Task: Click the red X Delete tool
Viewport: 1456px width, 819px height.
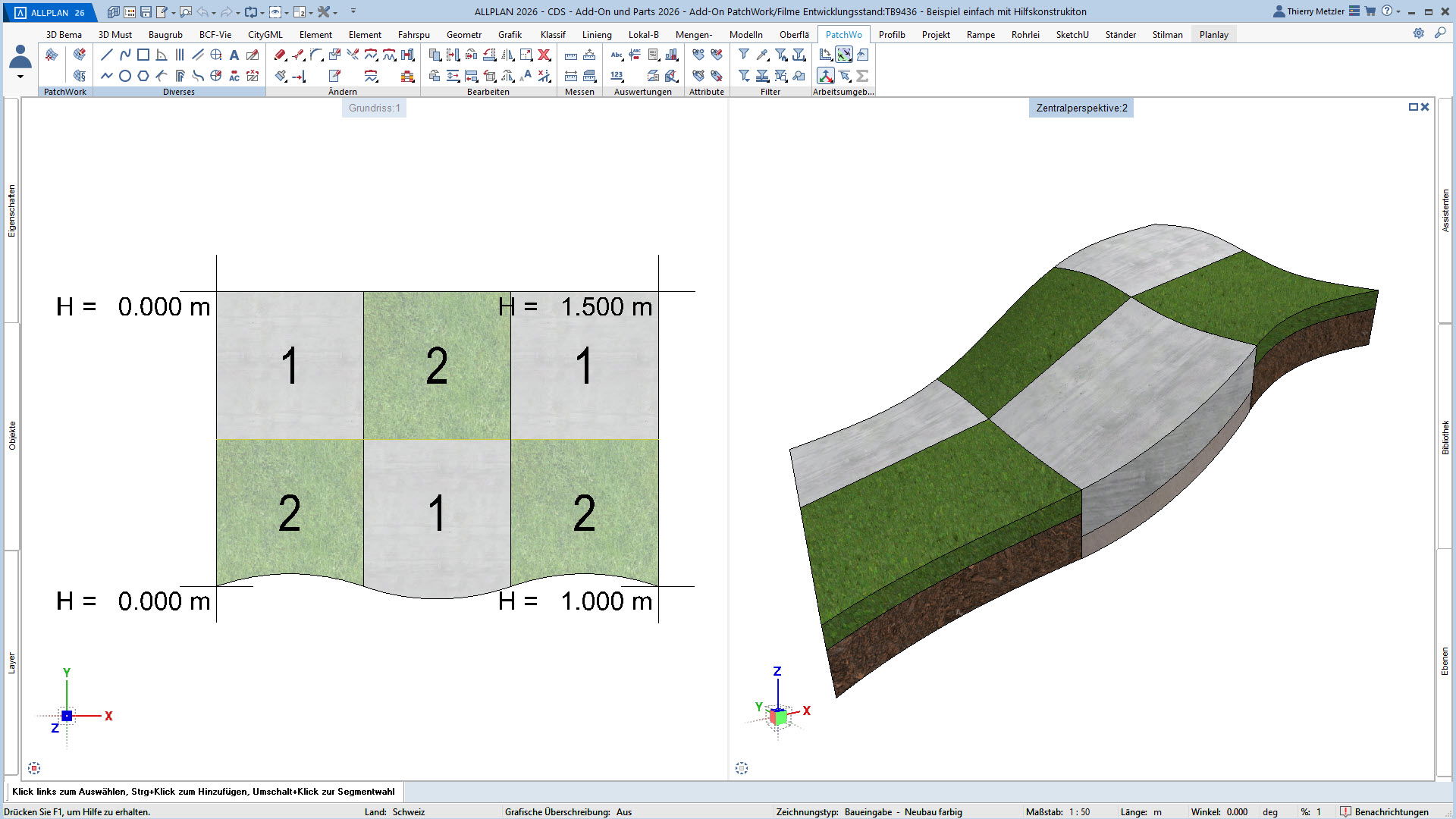Action: pyautogui.click(x=544, y=55)
